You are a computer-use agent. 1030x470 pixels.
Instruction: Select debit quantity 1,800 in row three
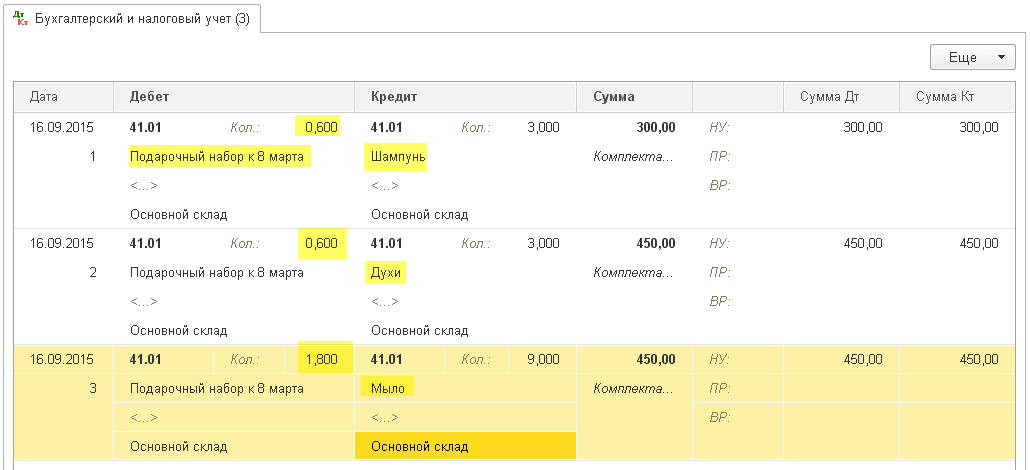pyautogui.click(x=322, y=359)
